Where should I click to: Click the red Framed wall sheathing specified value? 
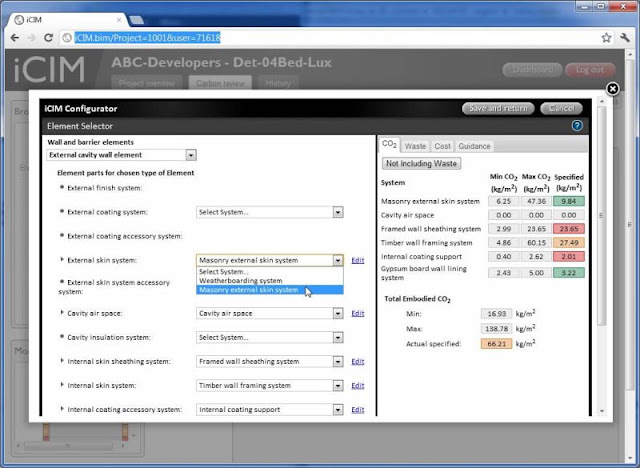[569, 229]
